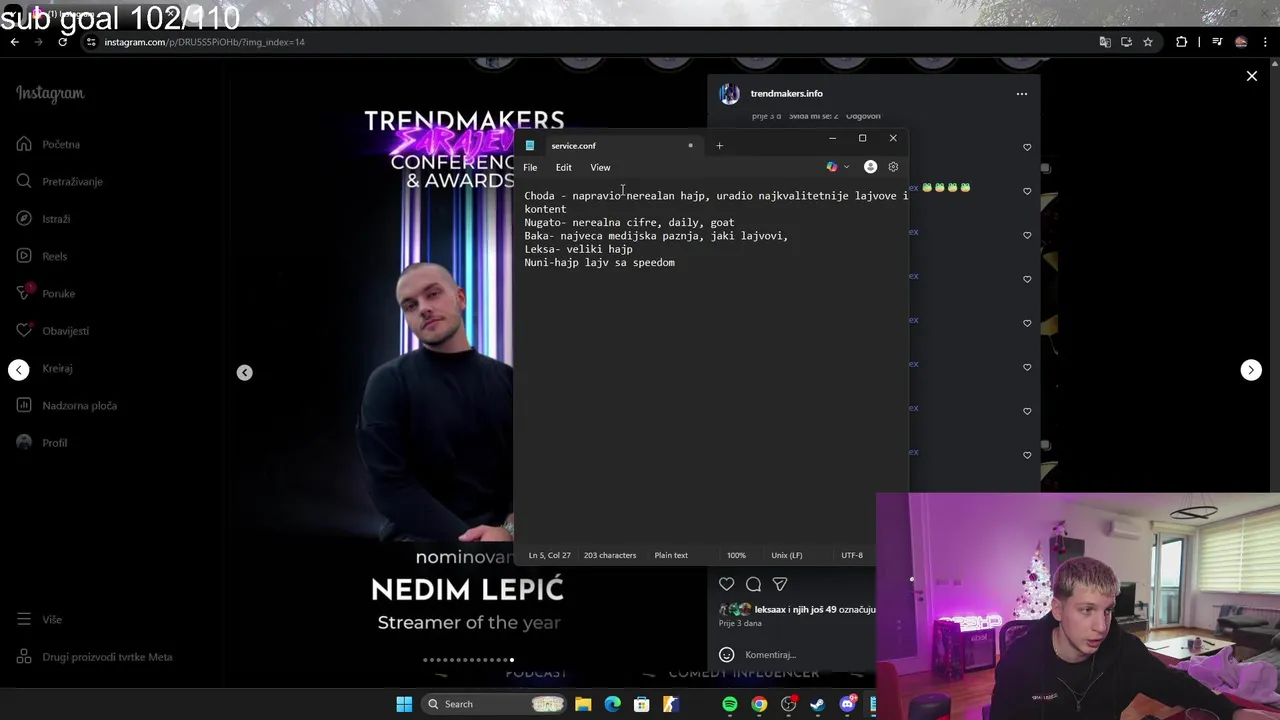Image resolution: width=1280 pixels, height=720 pixels.
Task: Open Notepad Edit menu
Action: (564, 167)
